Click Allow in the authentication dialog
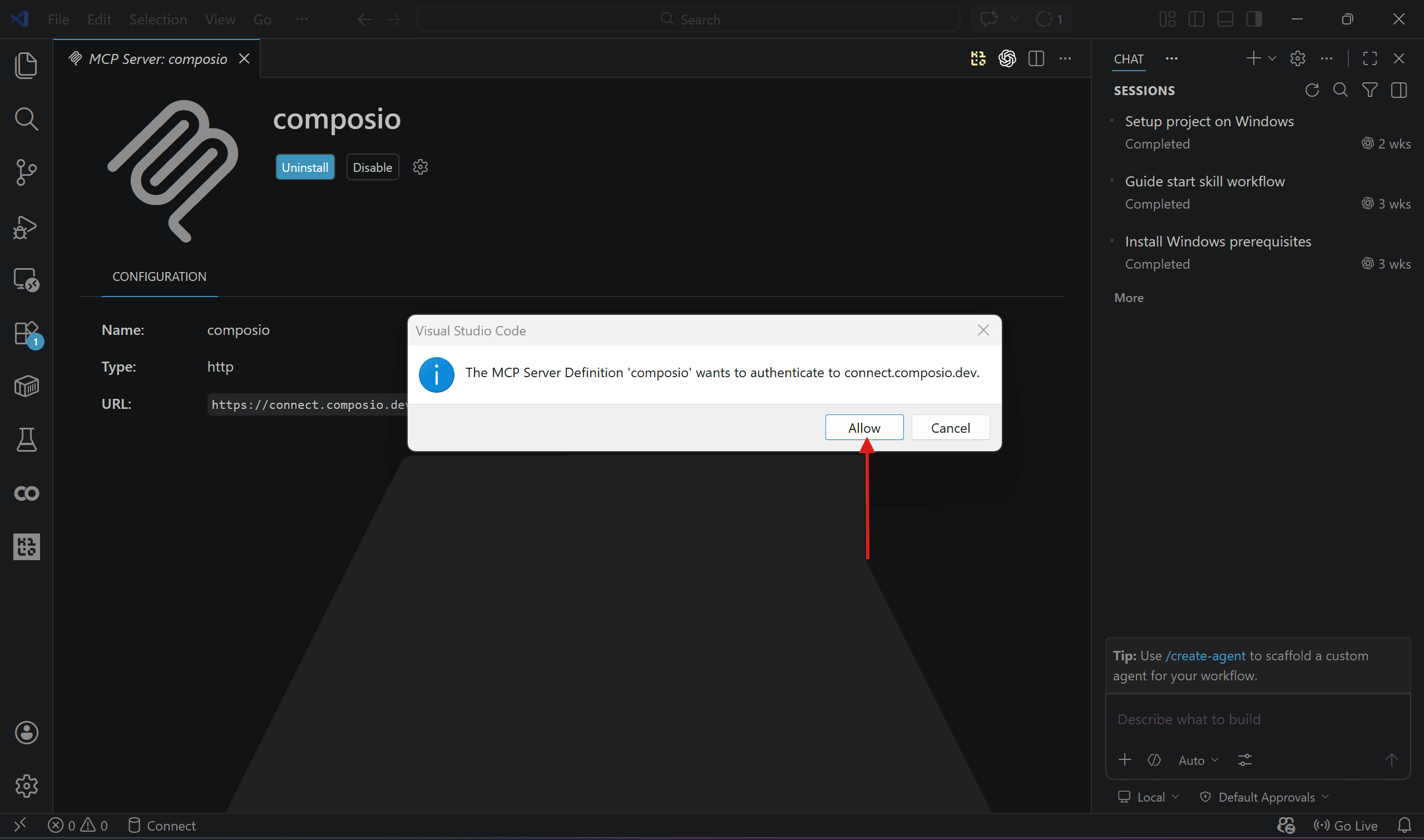Screen dimensions: 1424x840 pyautogui.click(x=864, y=428)
